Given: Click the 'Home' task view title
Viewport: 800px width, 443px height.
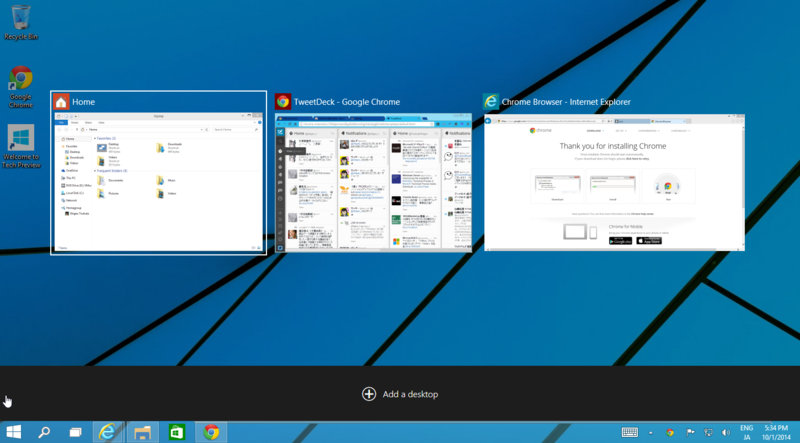Looking at the screenshot, I should coord(84,102).
